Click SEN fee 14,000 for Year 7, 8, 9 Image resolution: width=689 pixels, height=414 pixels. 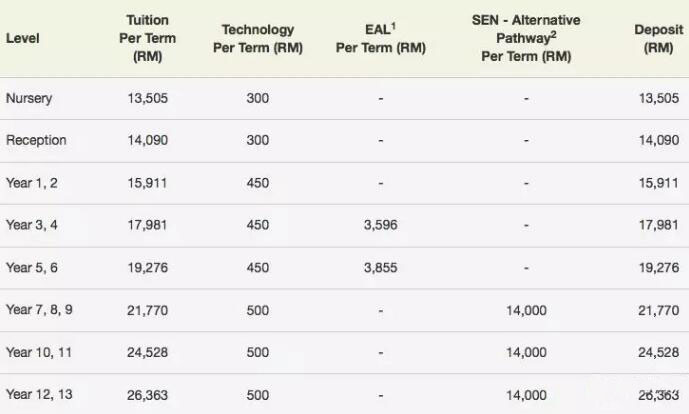[x=526, y=311]
